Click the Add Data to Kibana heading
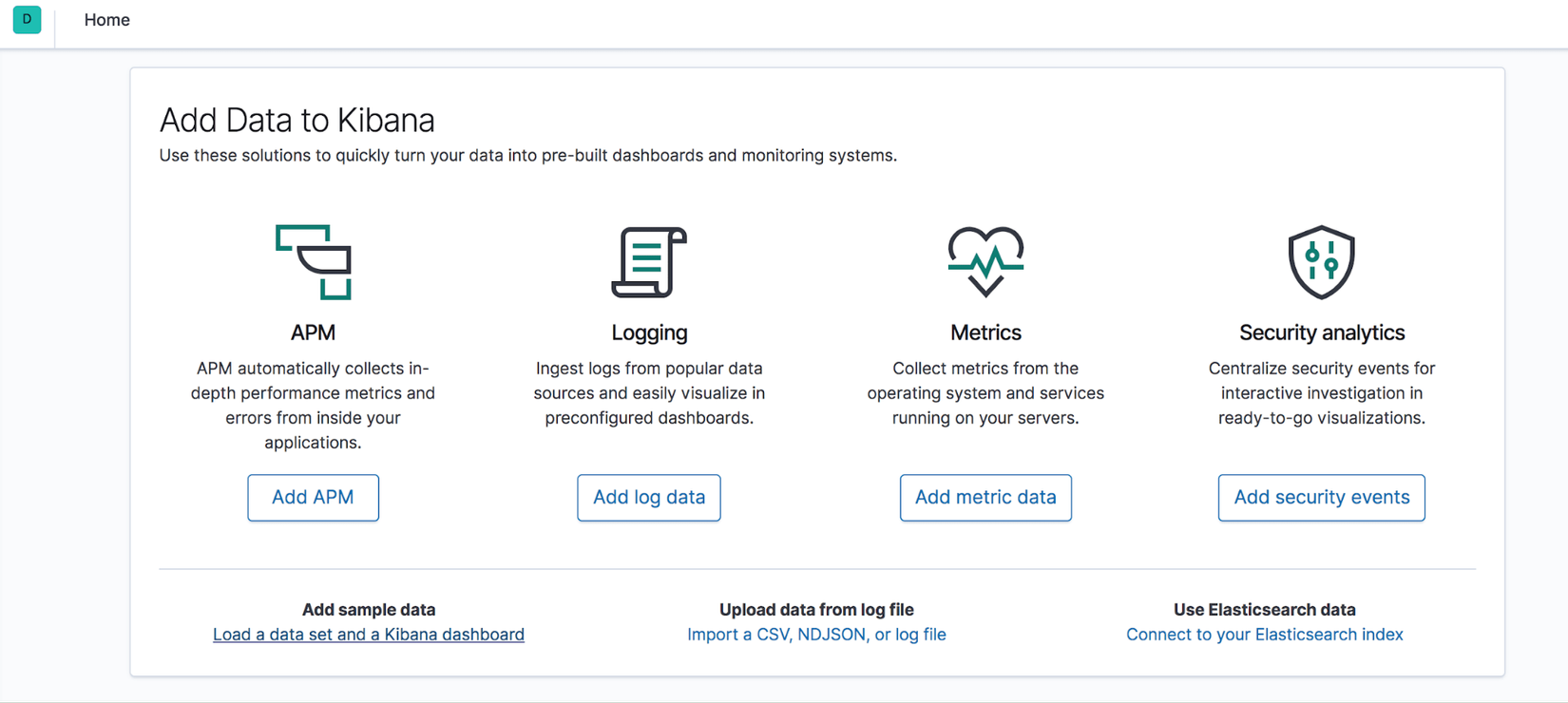1568x703 pixels. (x=296, y=121)
